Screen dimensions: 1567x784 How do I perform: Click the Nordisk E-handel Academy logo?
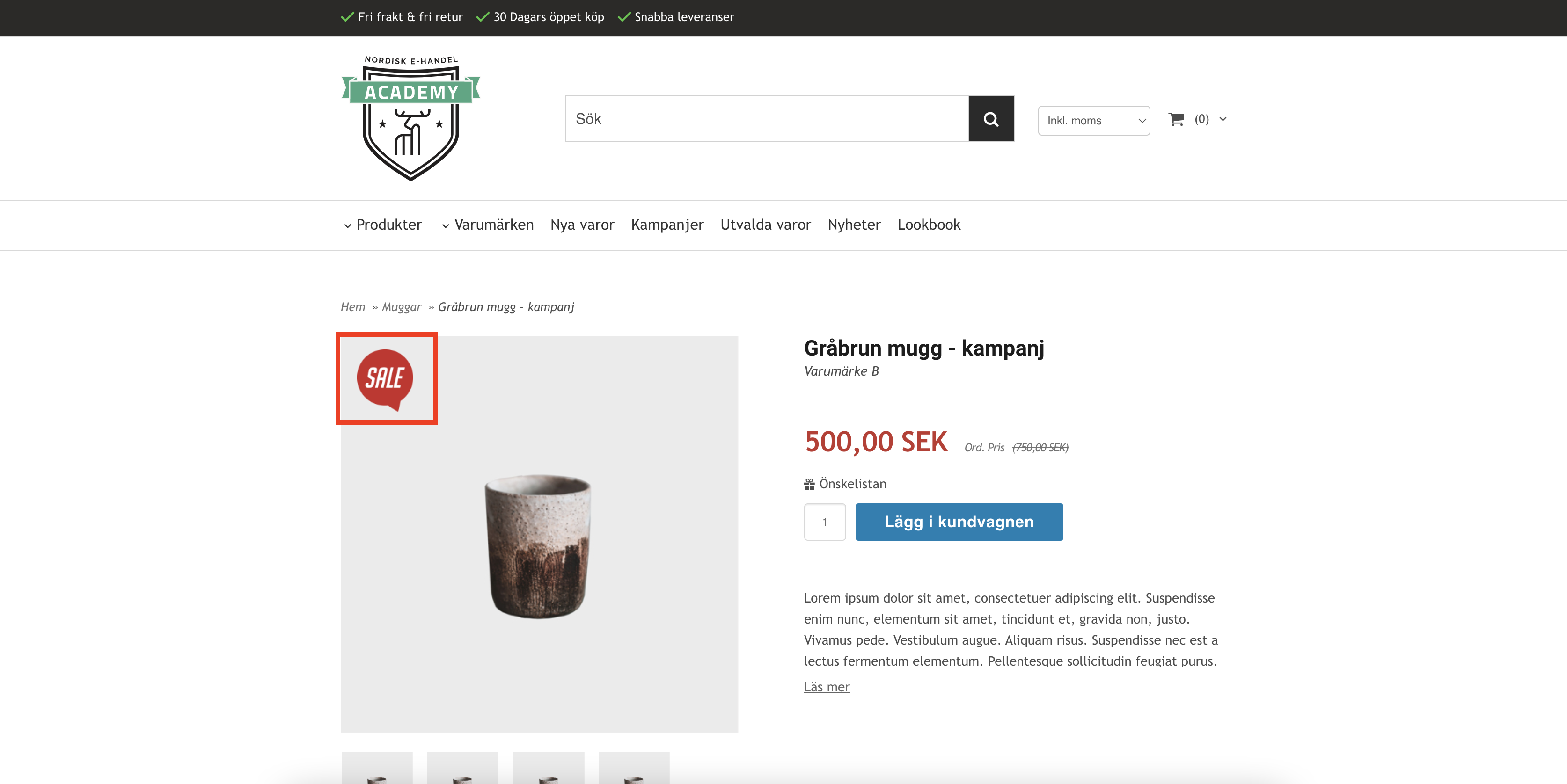coord(410,118)
